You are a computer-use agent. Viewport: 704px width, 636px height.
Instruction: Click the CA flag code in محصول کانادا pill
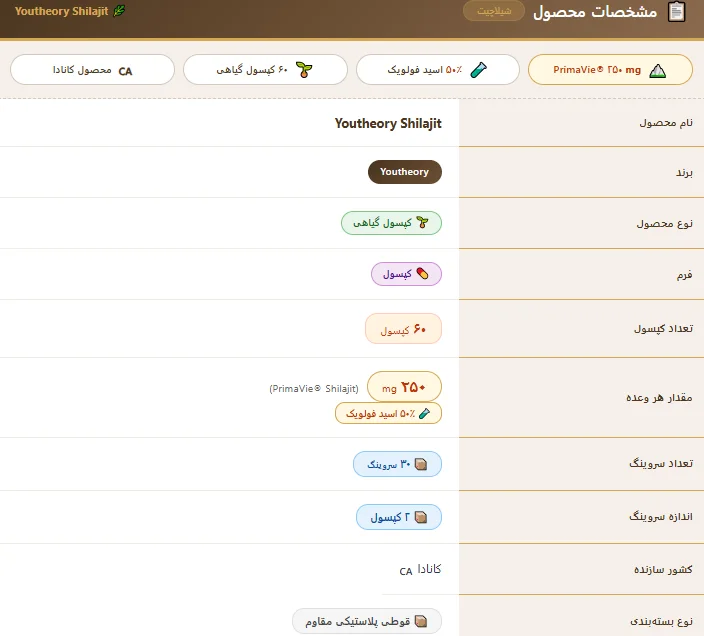tap(125, 71)
